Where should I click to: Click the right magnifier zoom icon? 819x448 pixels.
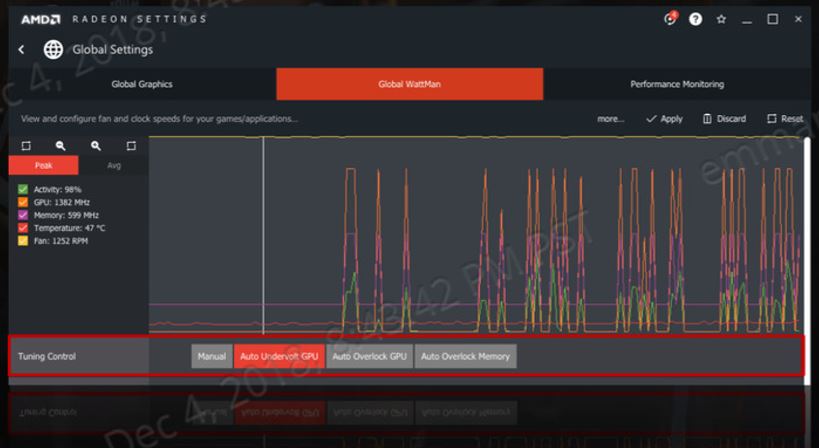(x=96, y=146)
